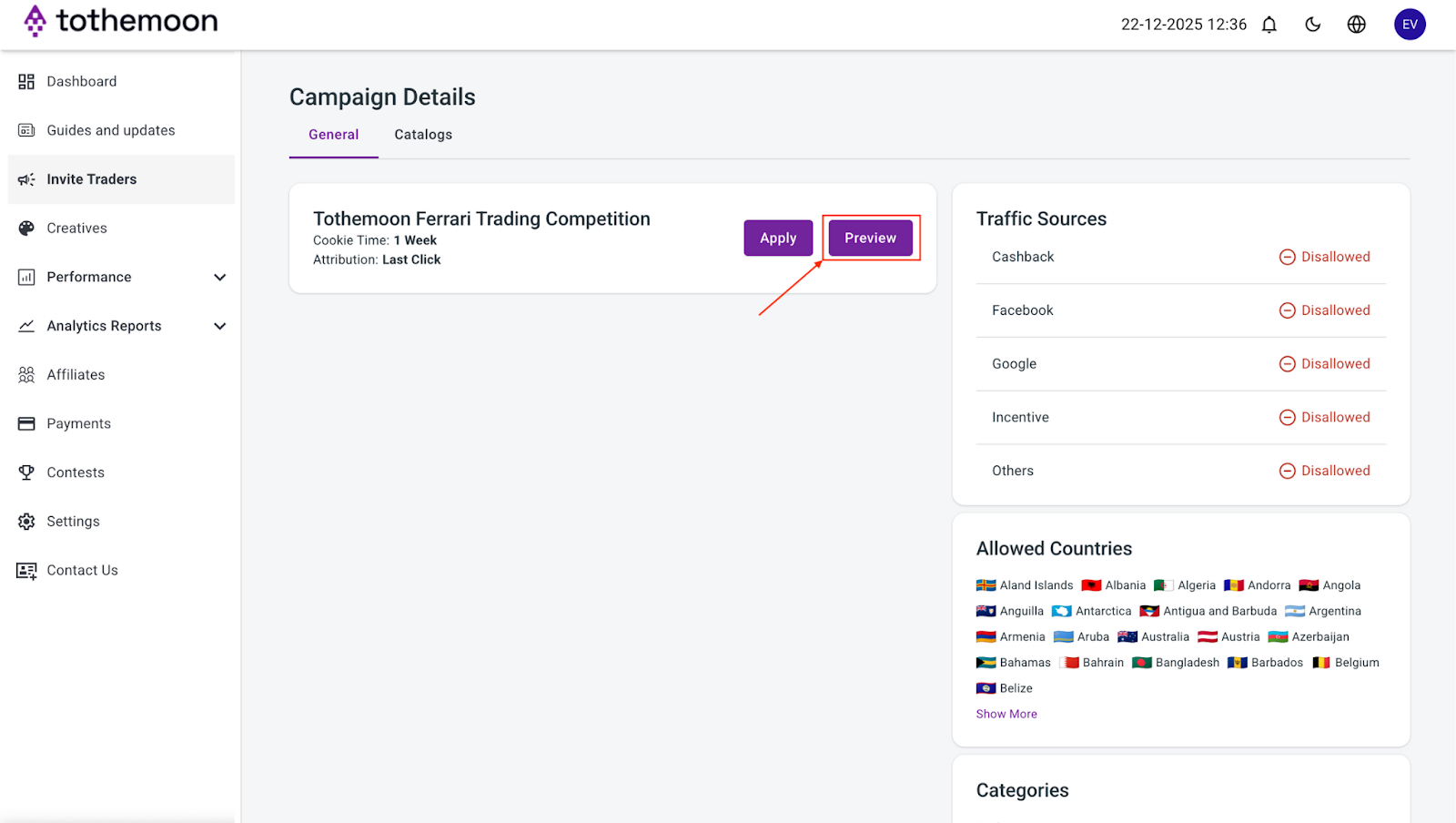Click the Contests trophy icon
The image size is (1456, 823).
26,472
